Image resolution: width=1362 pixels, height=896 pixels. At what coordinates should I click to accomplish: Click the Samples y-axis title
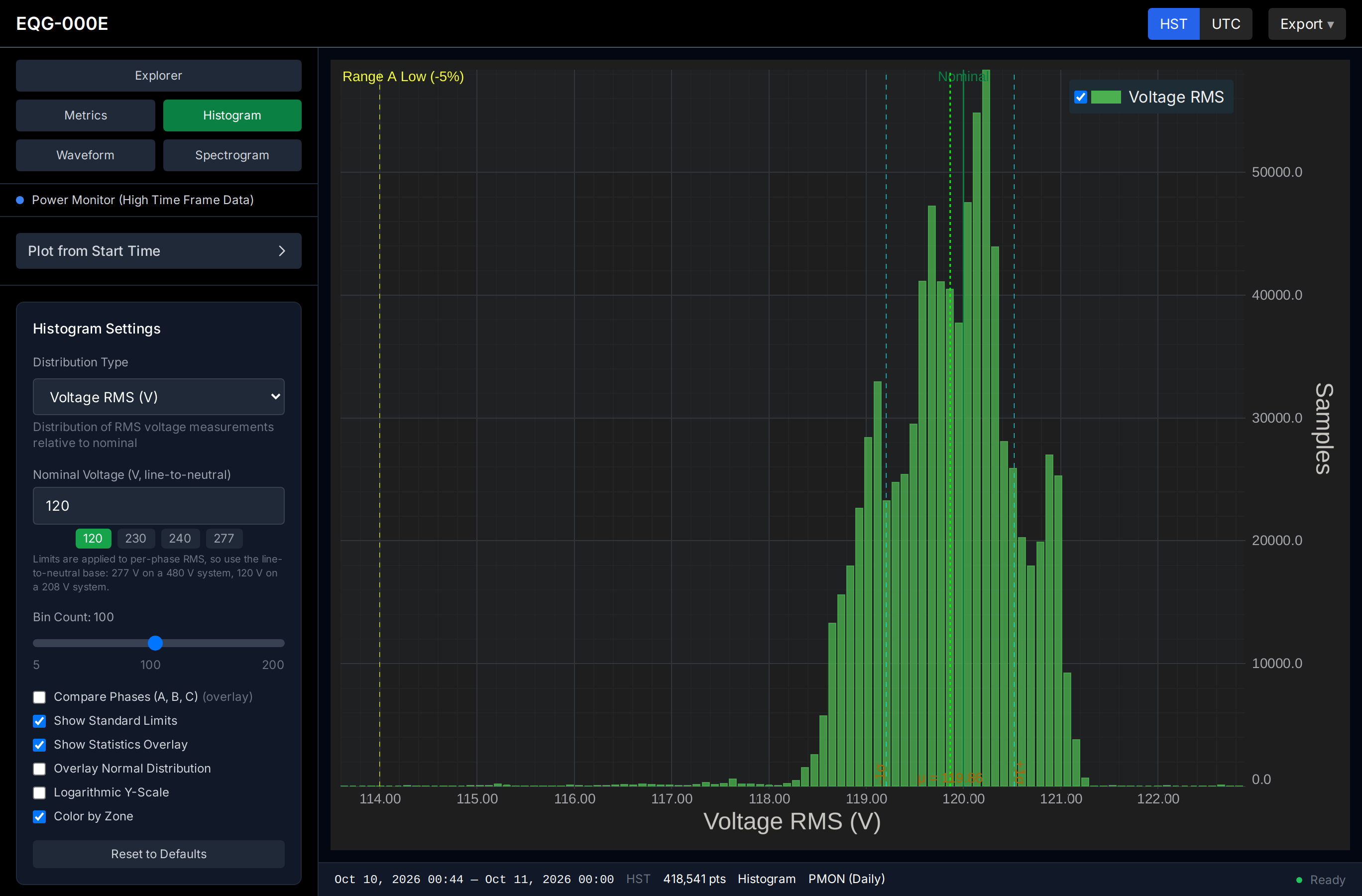coord(1324,429)
